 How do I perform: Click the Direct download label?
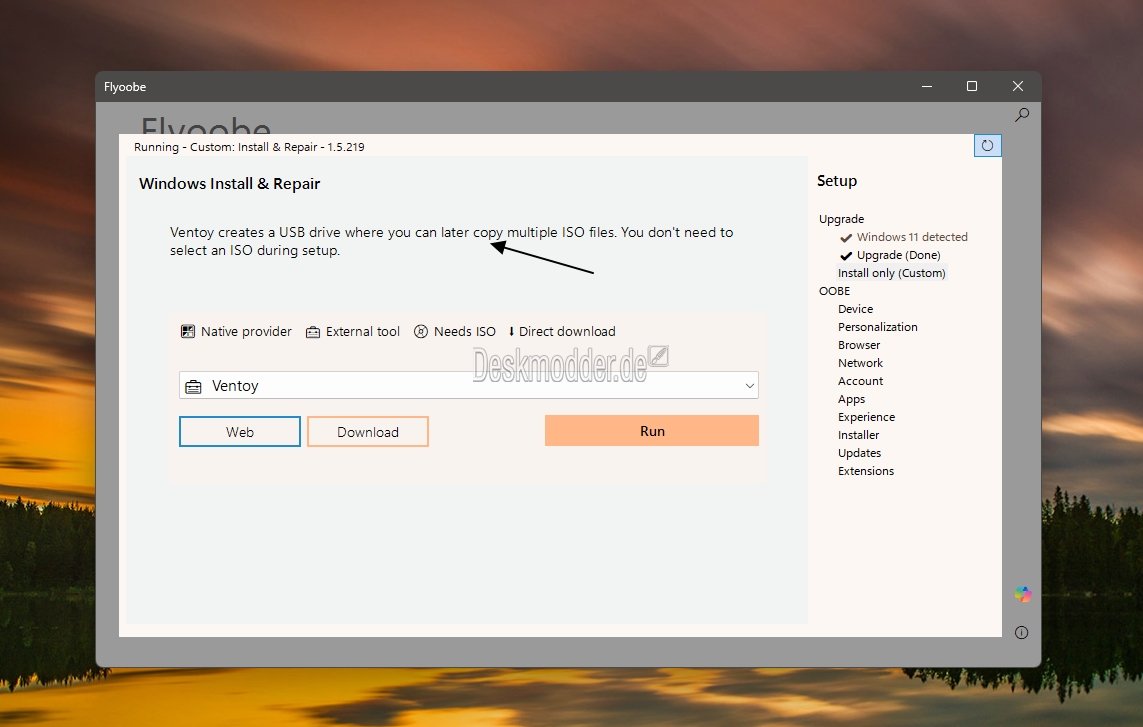pyautogui.click(x=567, y=332)
